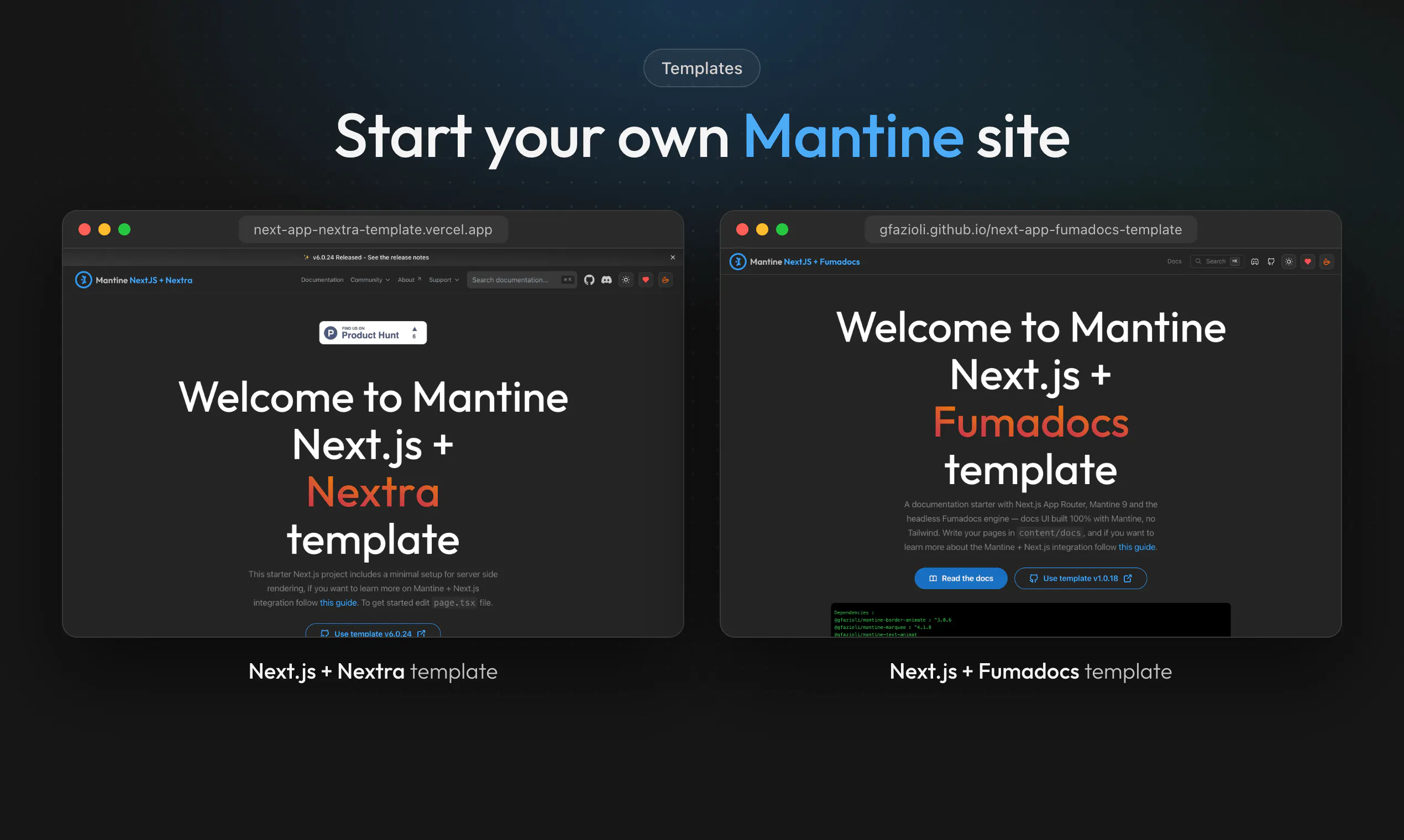Expand the Support dropdown menu
The width and height of the screenshot is (1404, 840).
(x=444, y=280)
